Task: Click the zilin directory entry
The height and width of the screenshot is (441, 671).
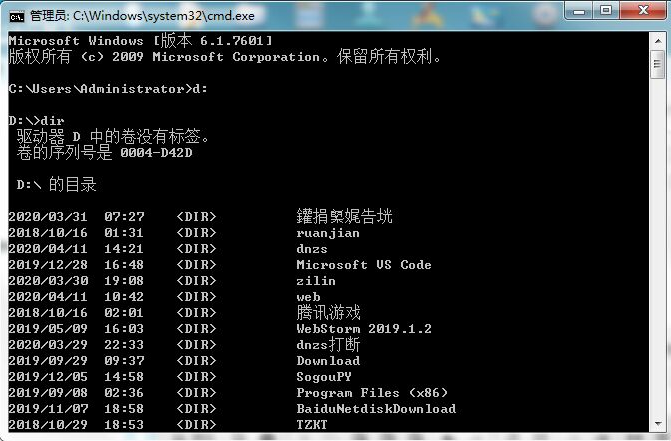Action: (x=316, y=281)
